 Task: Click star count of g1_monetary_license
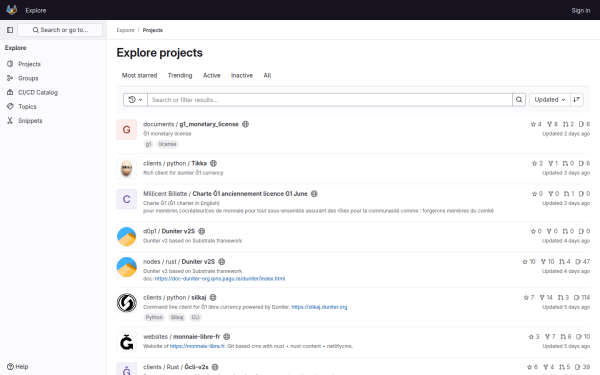[x=536, y=124]
